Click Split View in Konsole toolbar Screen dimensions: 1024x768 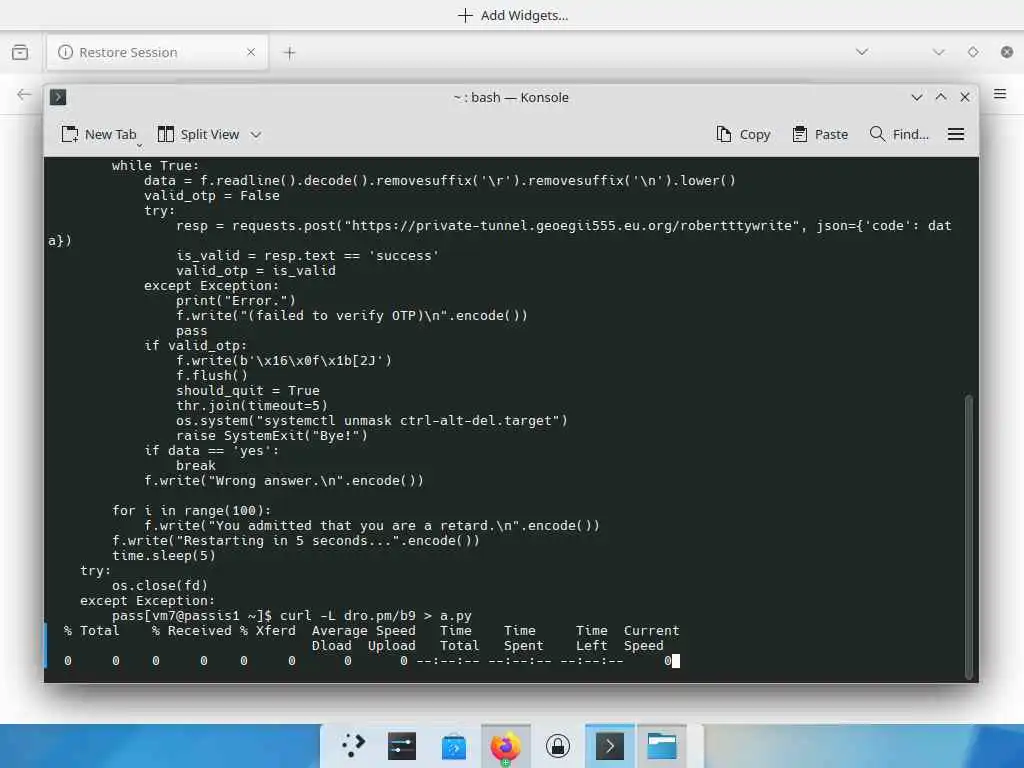(x=199, y=135)
